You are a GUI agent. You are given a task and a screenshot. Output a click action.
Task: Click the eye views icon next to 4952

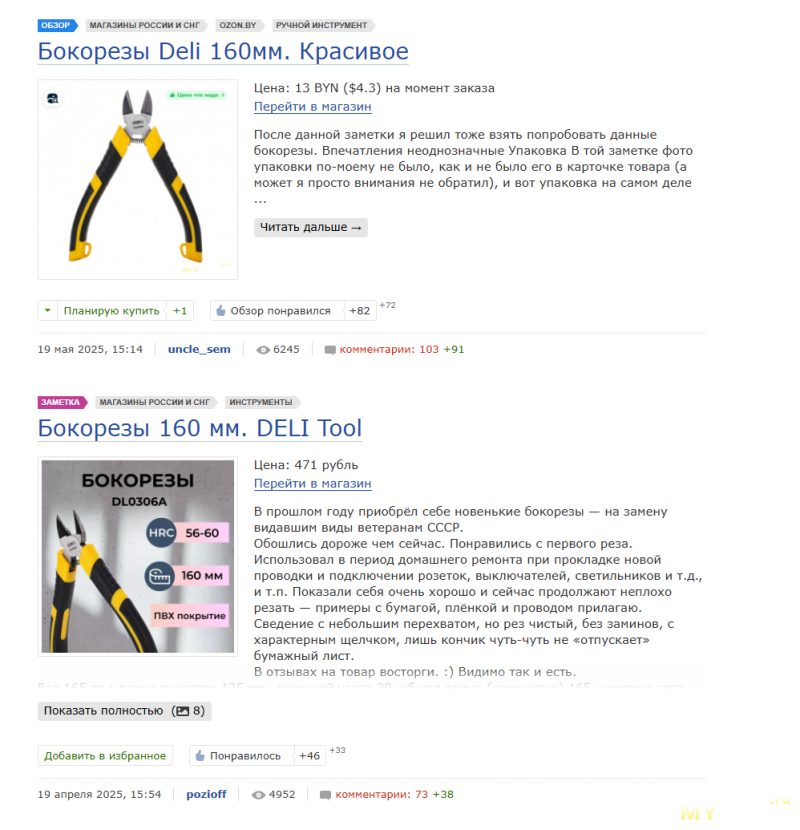tap(258, 795)
